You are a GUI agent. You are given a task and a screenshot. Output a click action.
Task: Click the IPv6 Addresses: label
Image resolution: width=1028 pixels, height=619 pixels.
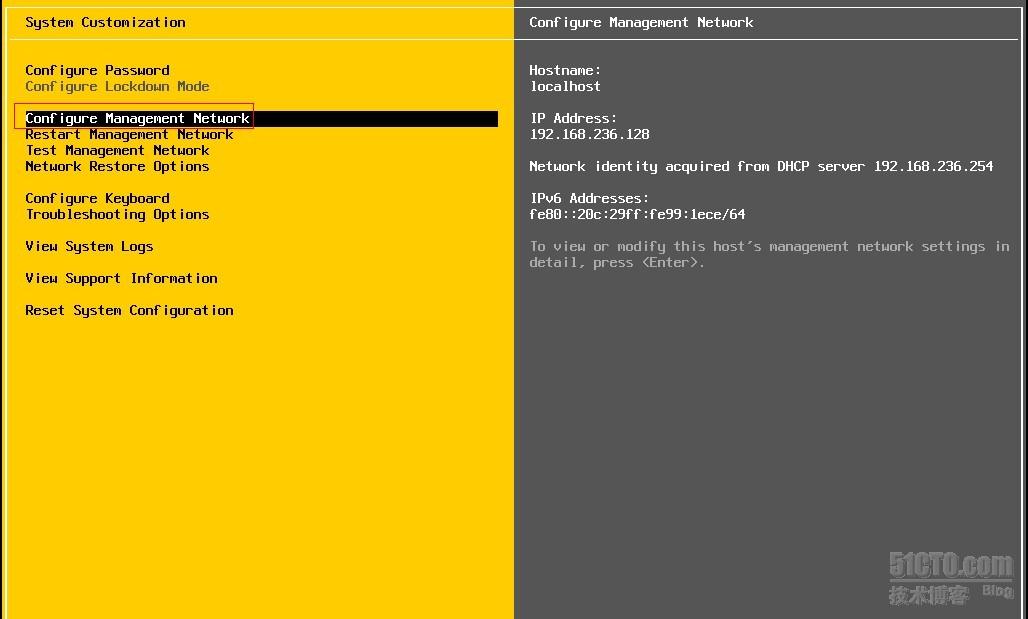click(589, 198)
